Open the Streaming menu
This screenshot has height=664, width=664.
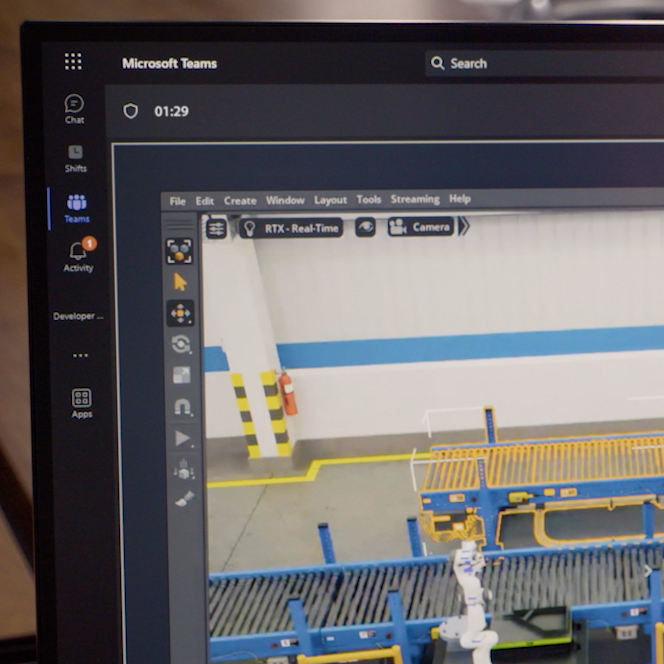(415, 199)
